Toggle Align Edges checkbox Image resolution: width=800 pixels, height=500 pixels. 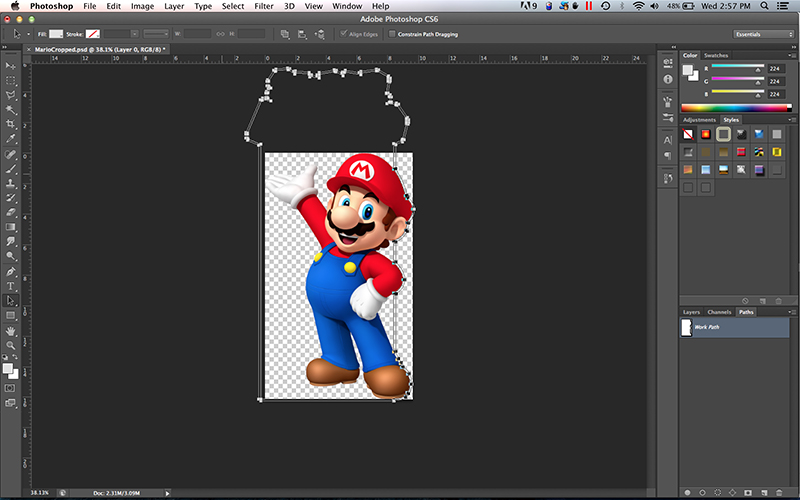(x=344, y=34)
